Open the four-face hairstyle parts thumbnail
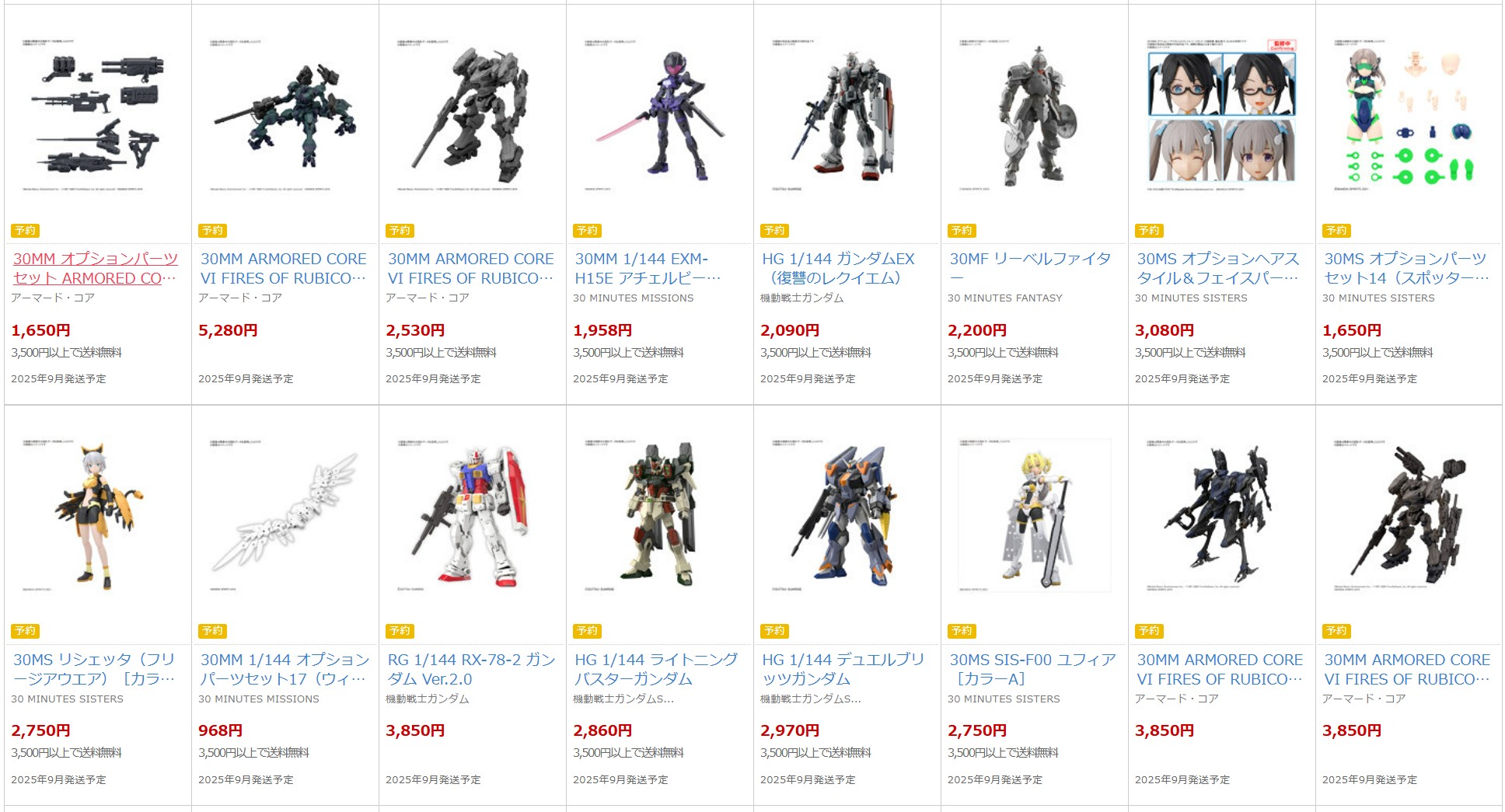The height and width of the screenshot is (812, 1505). click(x=1222, y=114)
